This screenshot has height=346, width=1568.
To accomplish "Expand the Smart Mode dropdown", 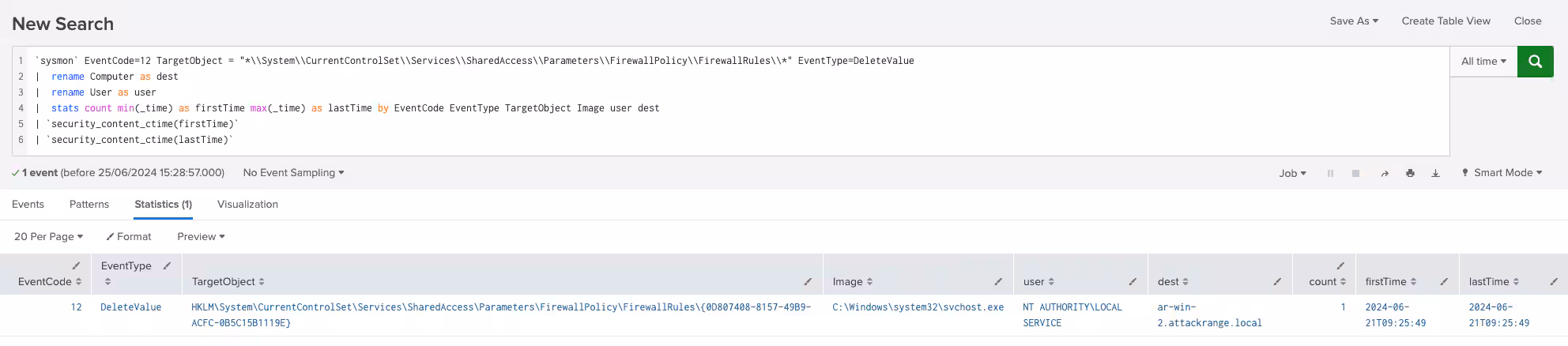I will 1502,173.
